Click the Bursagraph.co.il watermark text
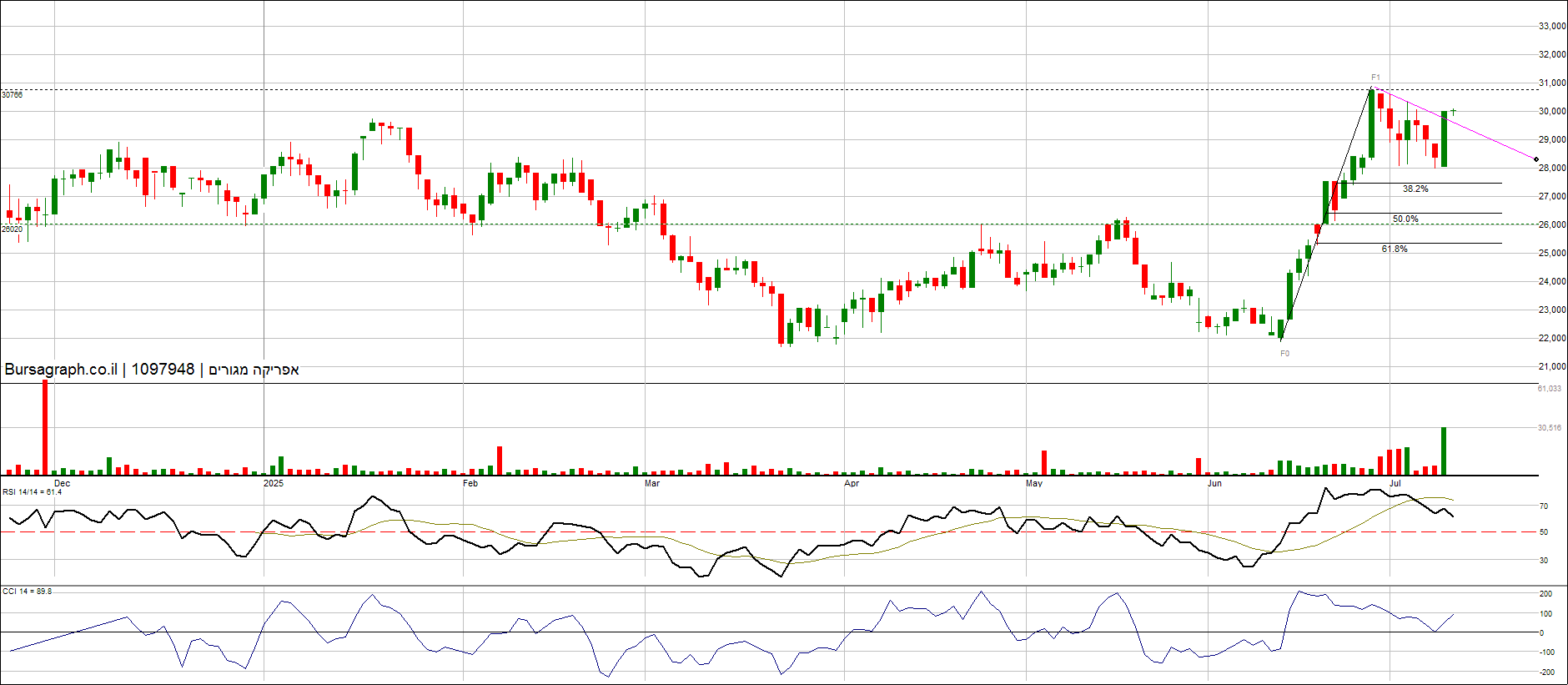Image resolution: width=1568 pixels, height=685 pixels. (x=60, y=370)
